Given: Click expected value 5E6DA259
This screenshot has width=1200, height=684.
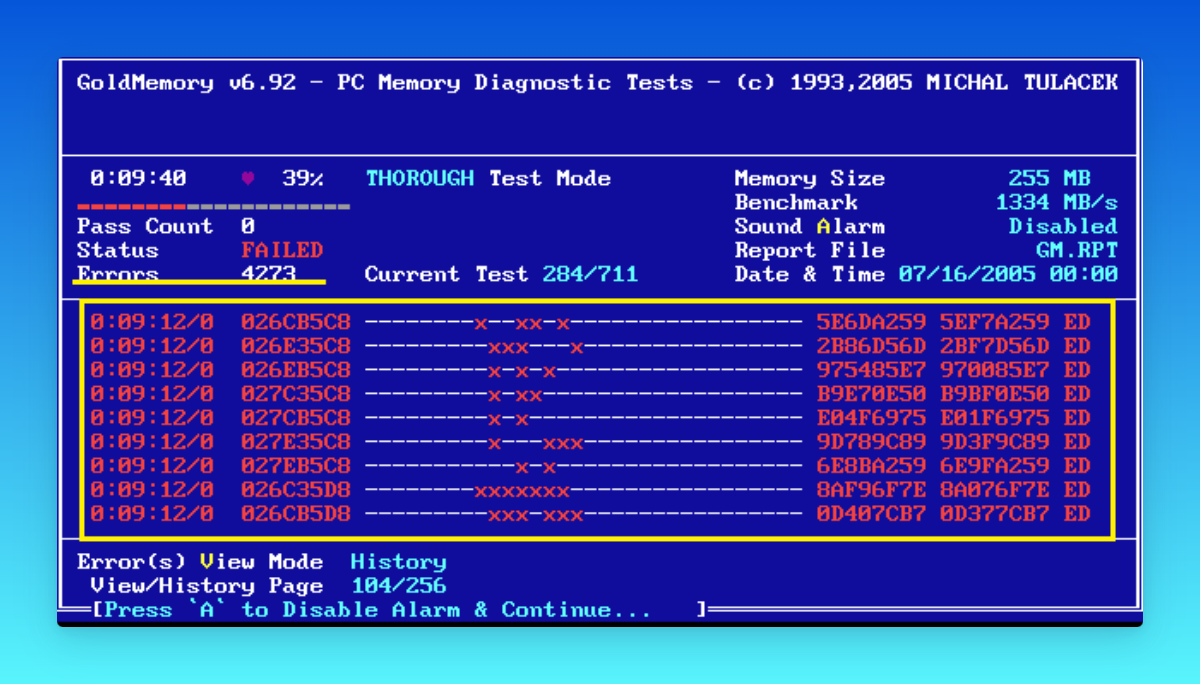Looking at the screenshot, I should point(871,323).
